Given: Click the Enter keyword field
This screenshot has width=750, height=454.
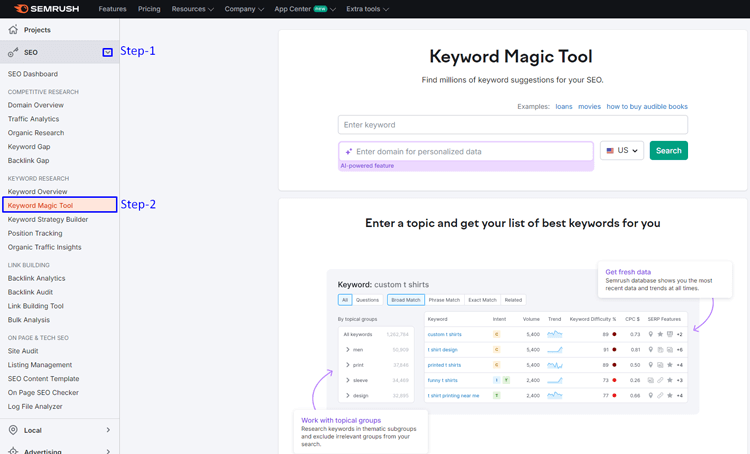Looking at the screenshot, I should click(513, 125).
